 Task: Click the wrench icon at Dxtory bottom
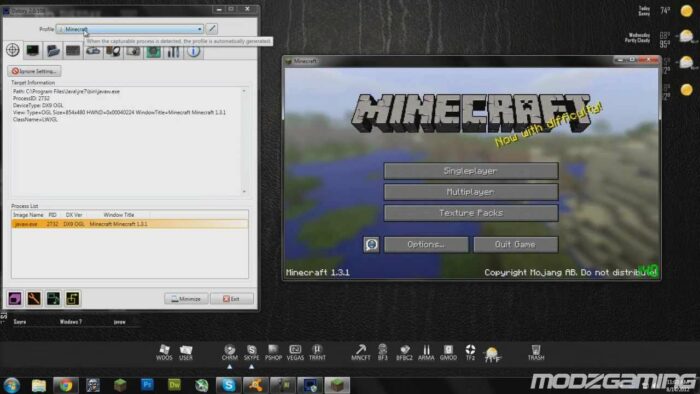click(x=34, y=299)
